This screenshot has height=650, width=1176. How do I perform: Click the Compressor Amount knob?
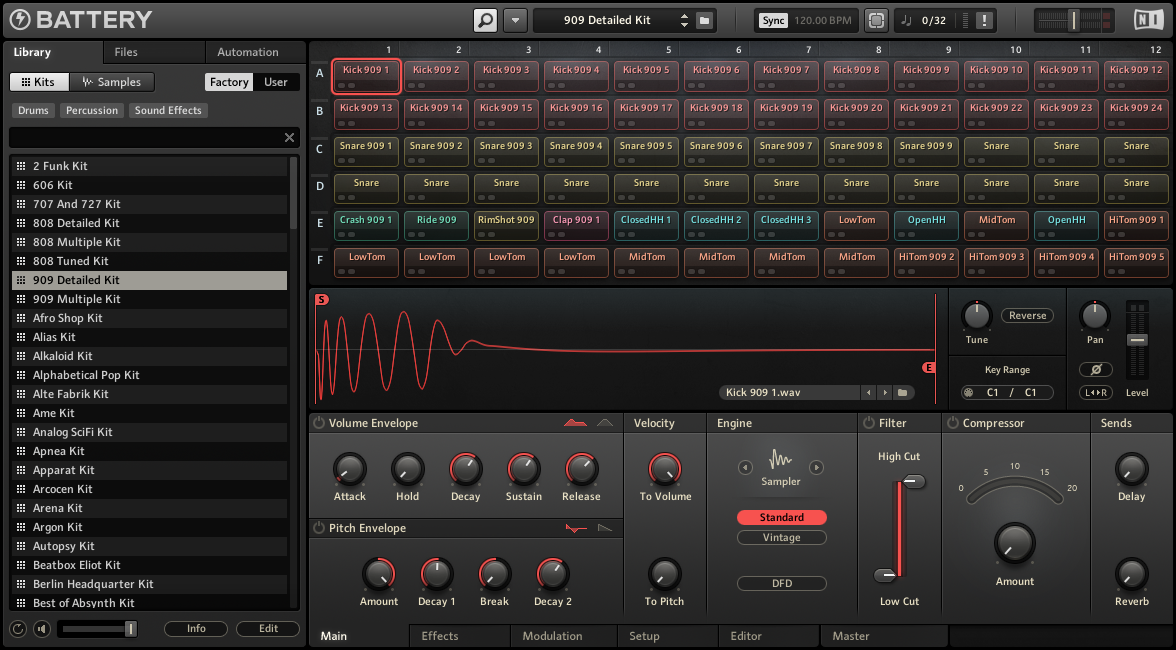coord(1015,544)
